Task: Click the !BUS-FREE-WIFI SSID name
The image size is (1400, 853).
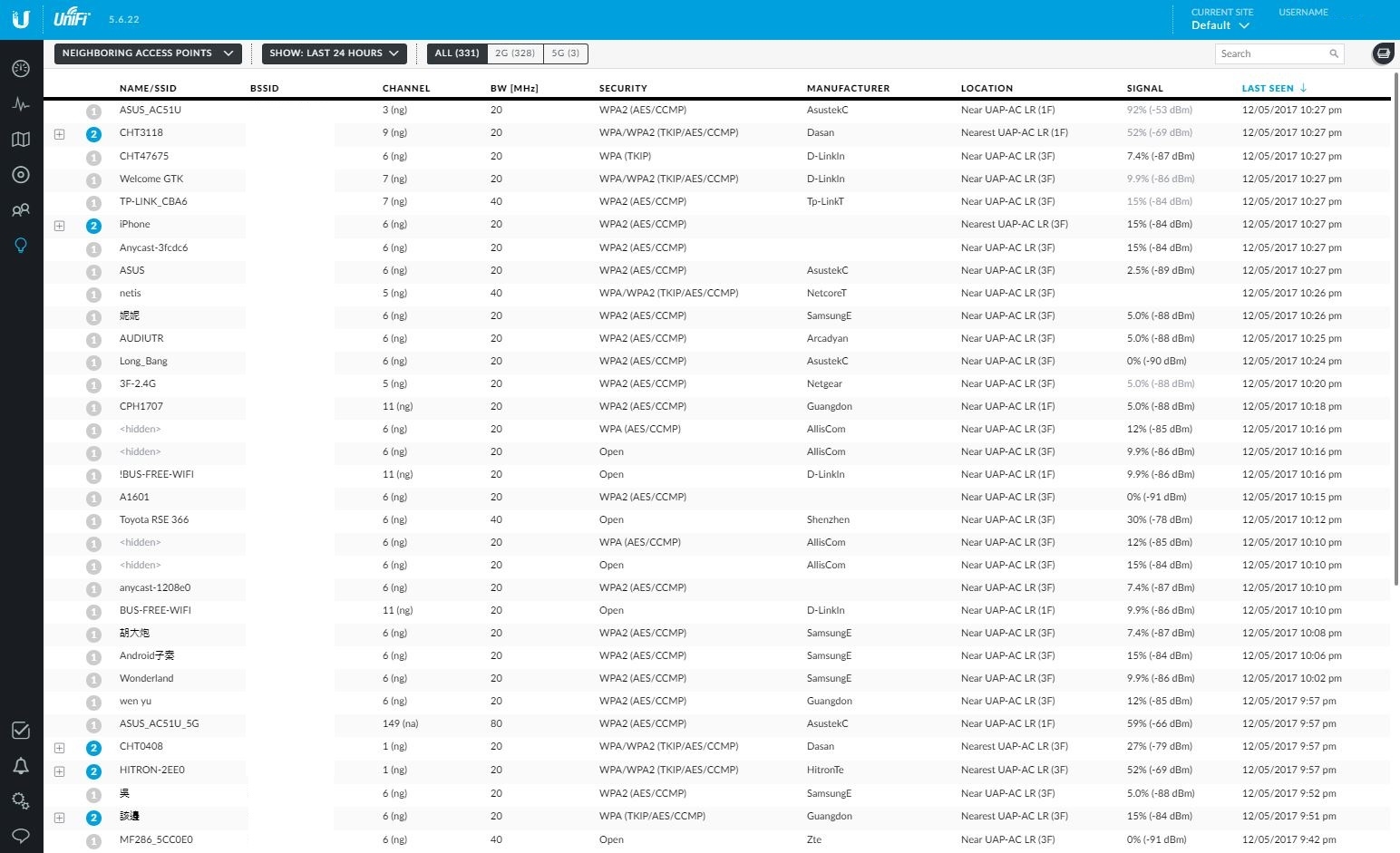Action: coord(157,474)
